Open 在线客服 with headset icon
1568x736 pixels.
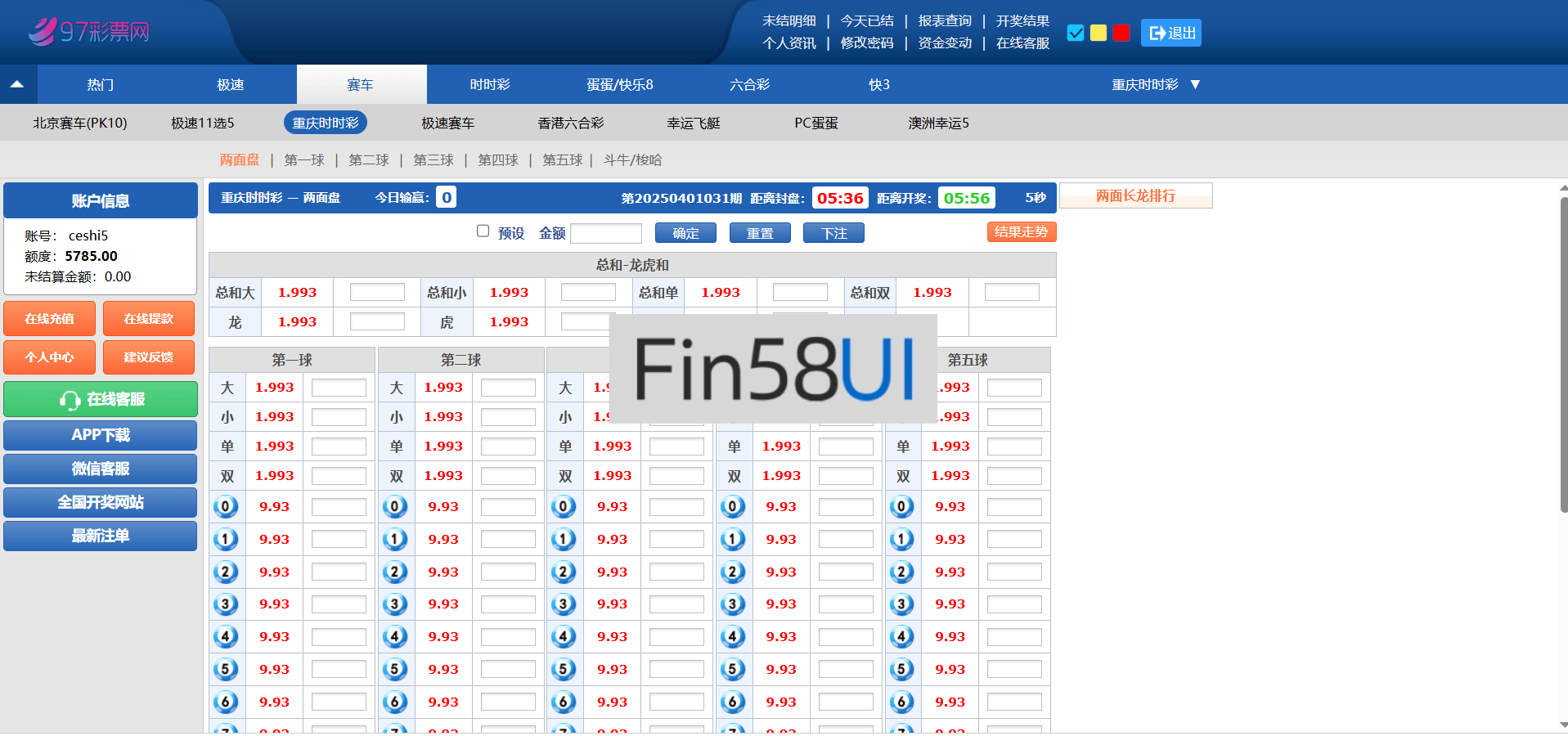click(x=101, y=399)
